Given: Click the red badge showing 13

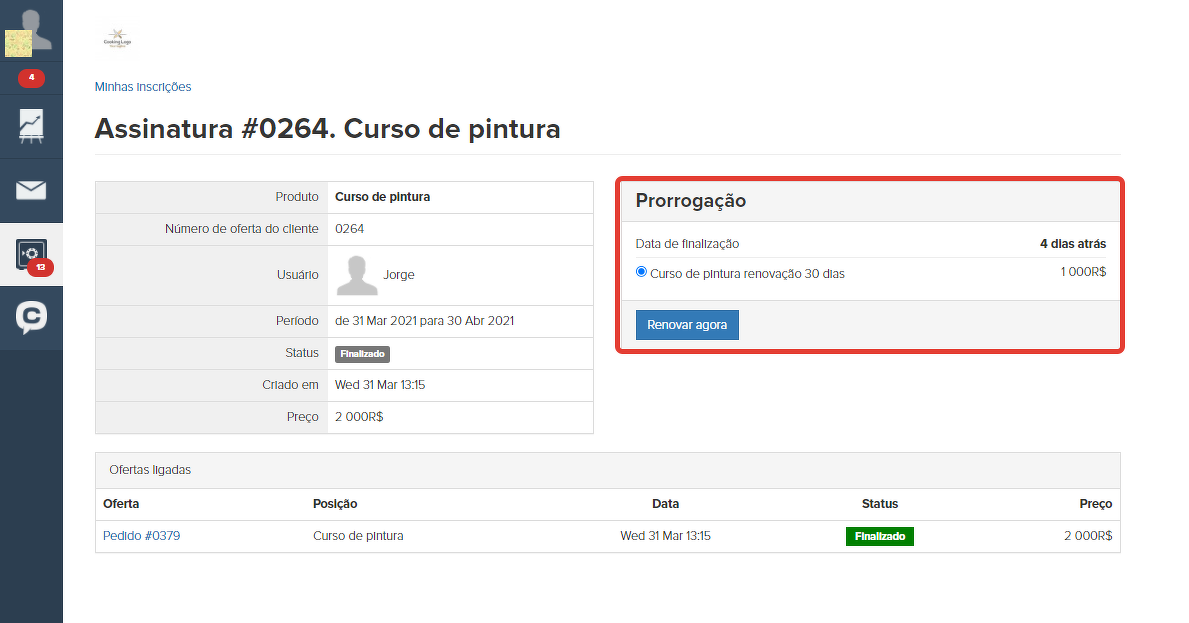Looking at the screenshot, I should click(x=41, y=267).
